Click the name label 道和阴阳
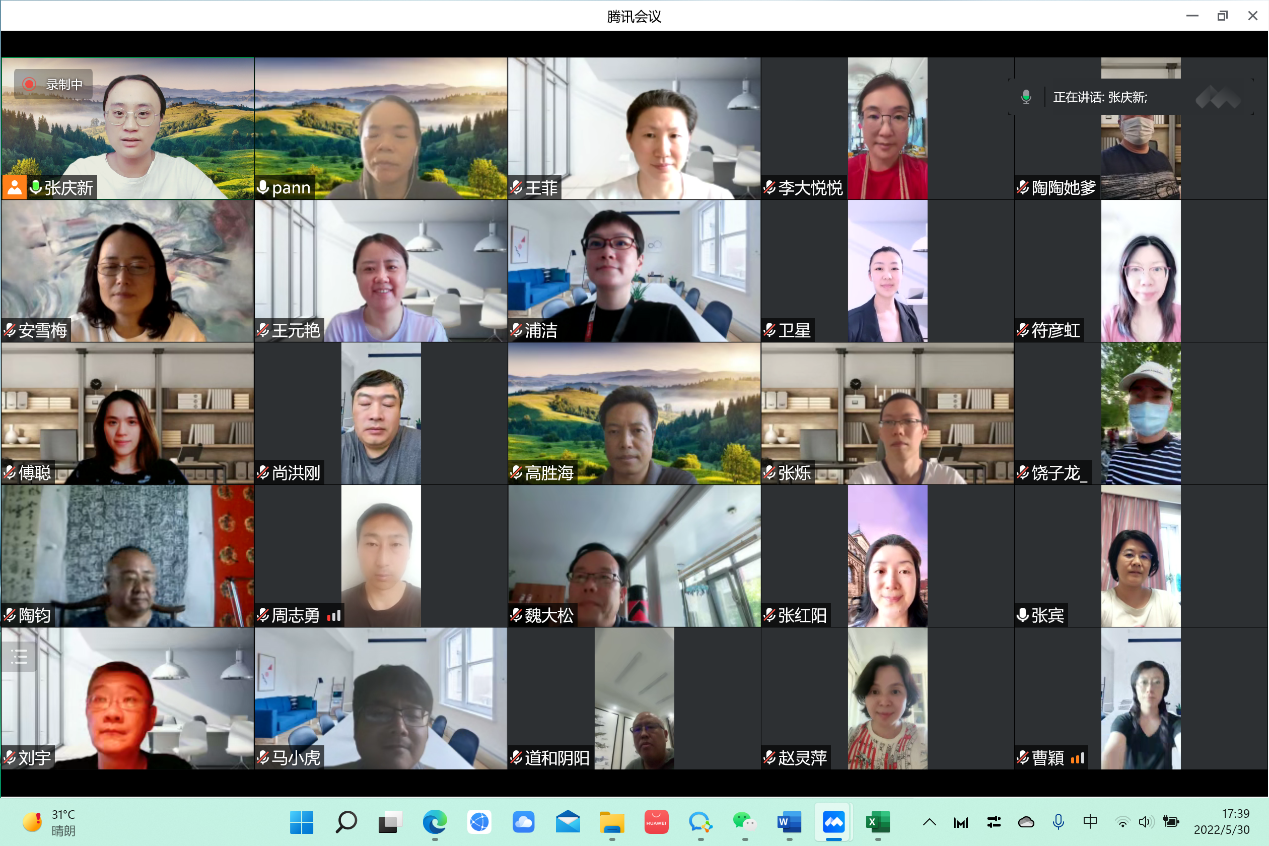 click(558, 758)
